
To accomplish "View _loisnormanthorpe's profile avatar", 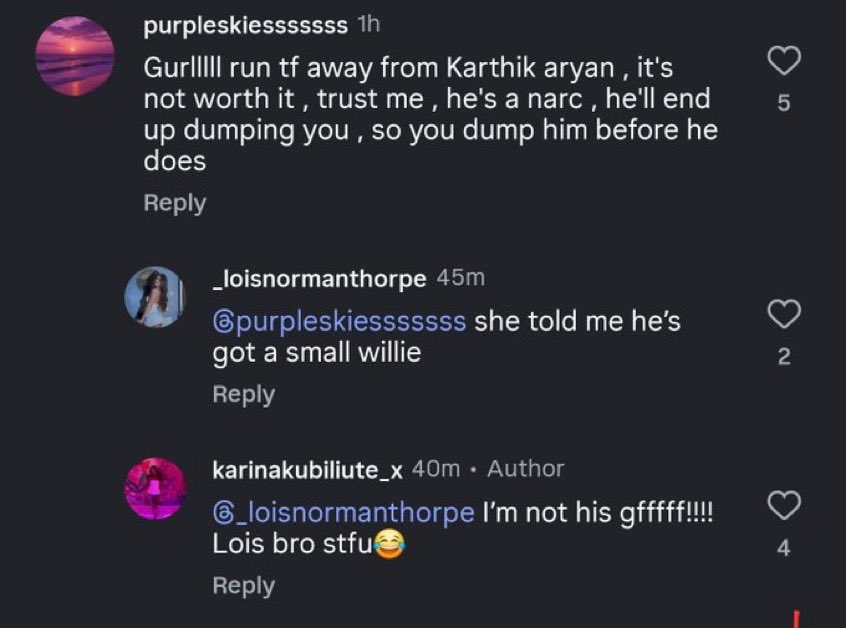I will tap(154, 297).
